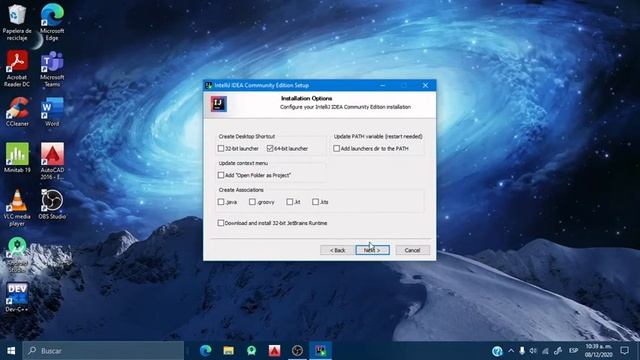Continue with the Next > button
This screenshot has height=360, width=640.
pos(372,250)
